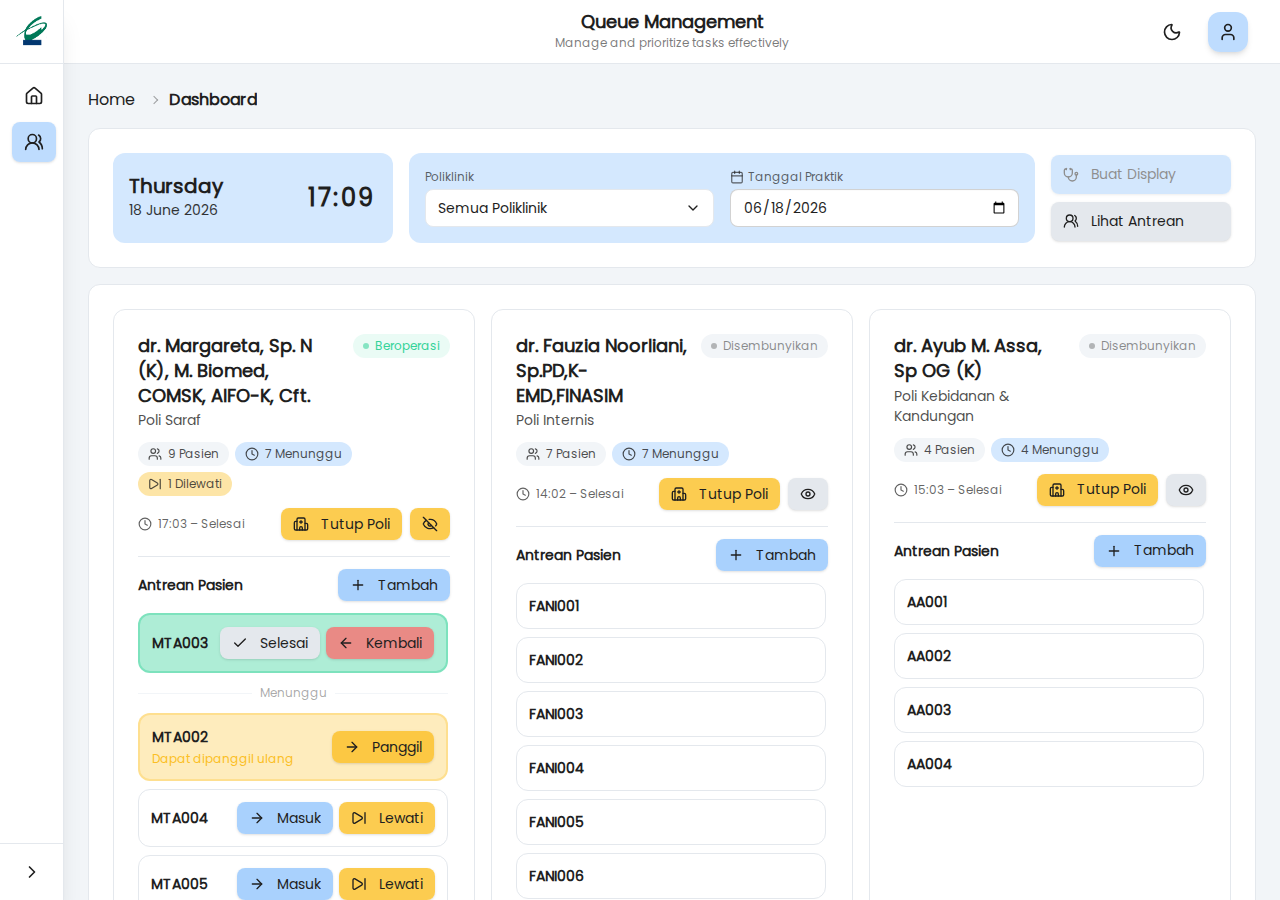Mark MTA003 as Selesai
Viewport: 1280px width, 900px height.
click(270, 643)
